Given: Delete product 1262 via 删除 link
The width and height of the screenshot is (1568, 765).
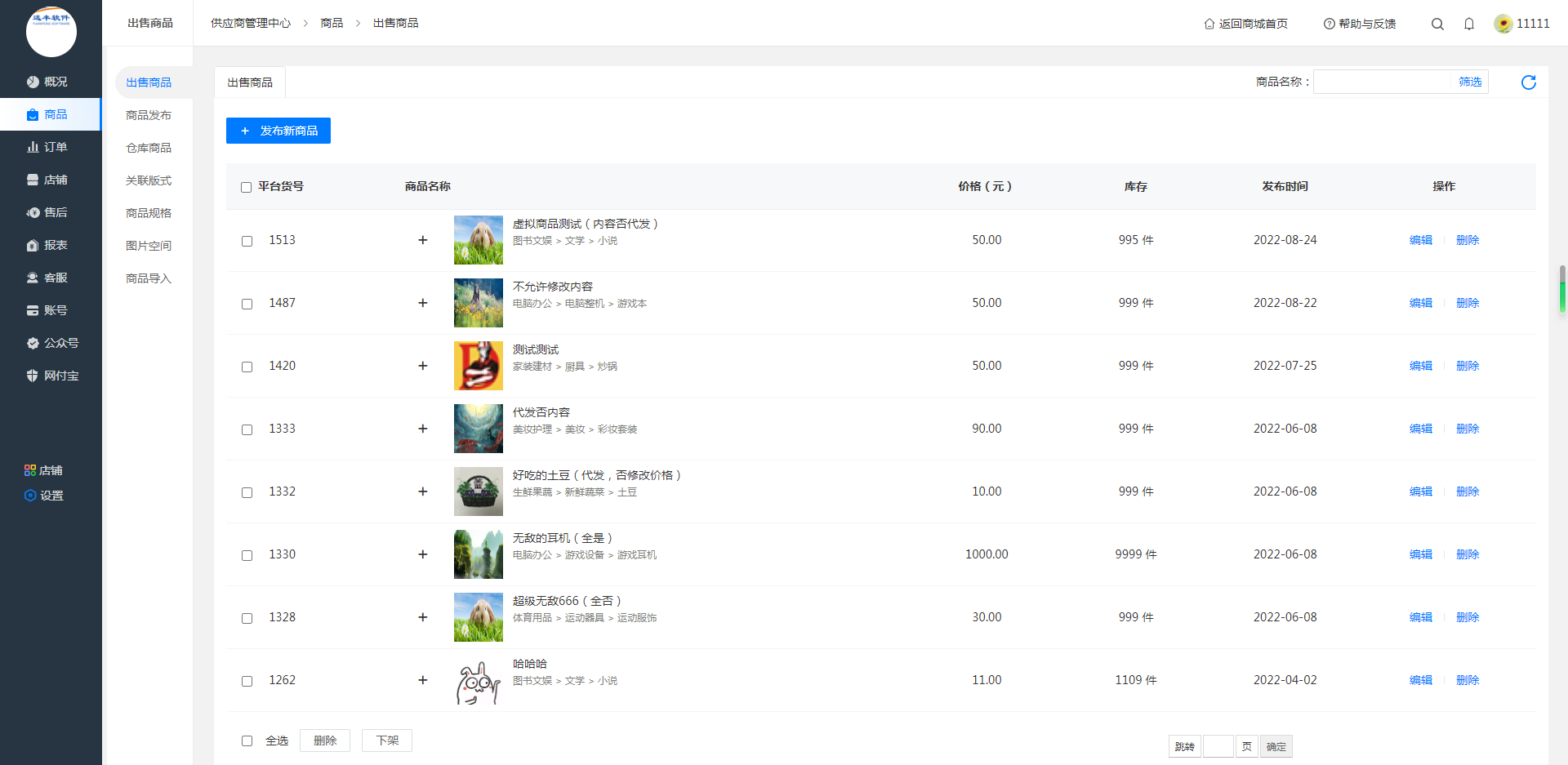Looking at the screenshot, I should click(x=1468, y=680).
